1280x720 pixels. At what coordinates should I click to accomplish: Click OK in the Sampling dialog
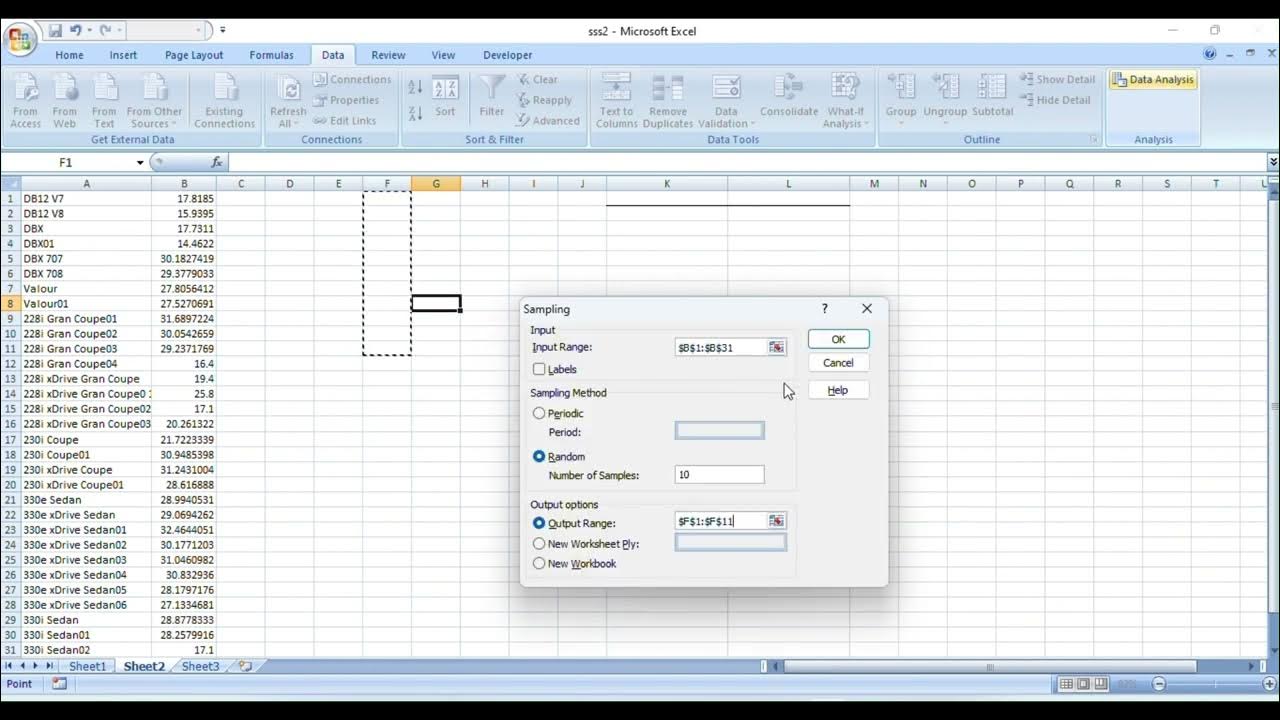pyautogui.click(x=838, y=339)
